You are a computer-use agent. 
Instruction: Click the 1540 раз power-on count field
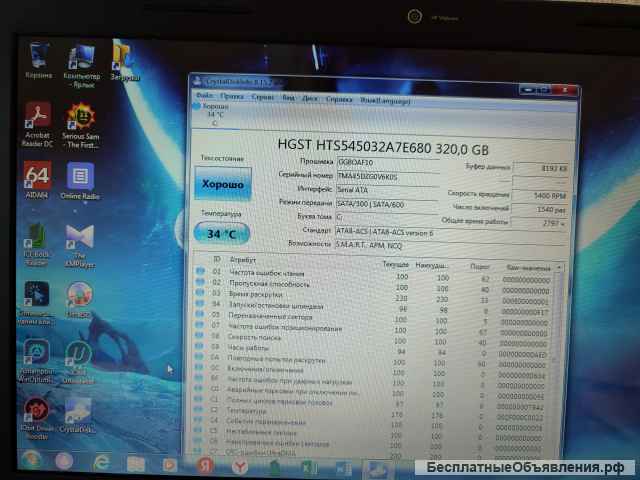tap(539, 209)
